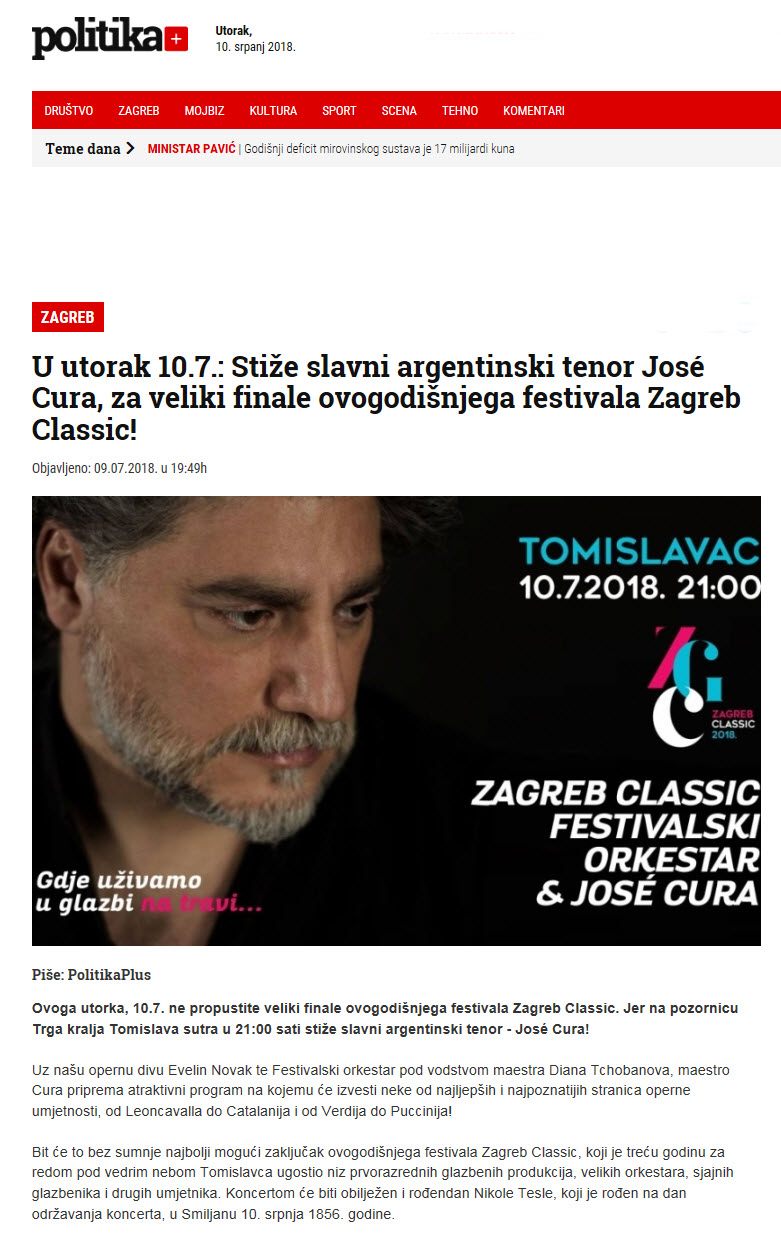Screen dimensions: 781x1241
Task: Click the arrow beside Teme dana
Action: [x=130, y=149]
